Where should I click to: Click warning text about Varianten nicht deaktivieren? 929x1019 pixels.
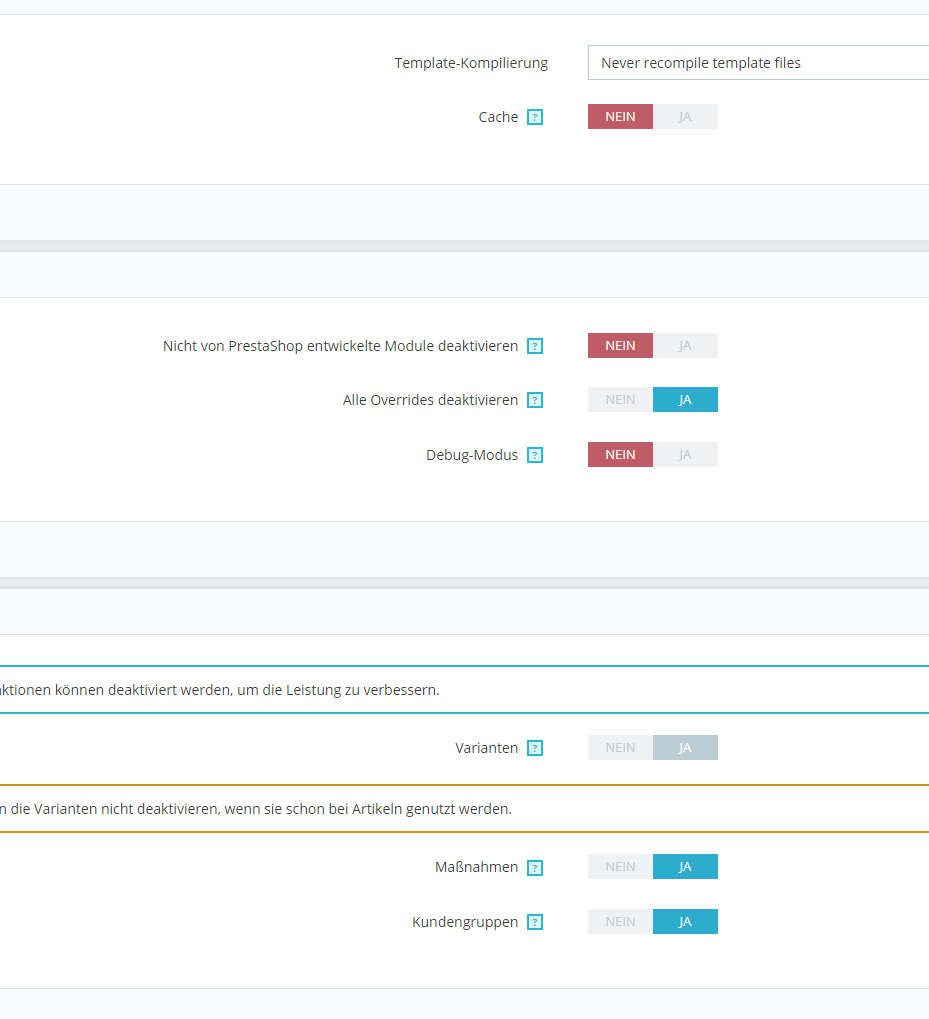click(256, 808)
